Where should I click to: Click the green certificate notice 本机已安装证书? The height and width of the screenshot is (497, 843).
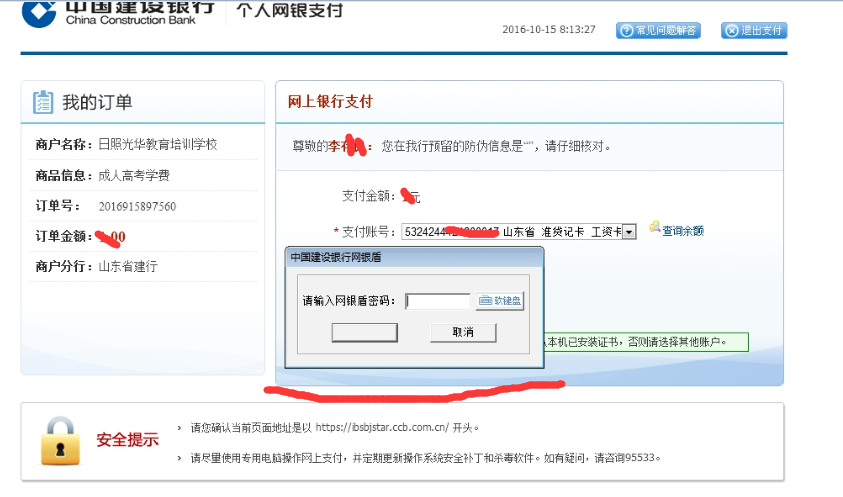645,342
